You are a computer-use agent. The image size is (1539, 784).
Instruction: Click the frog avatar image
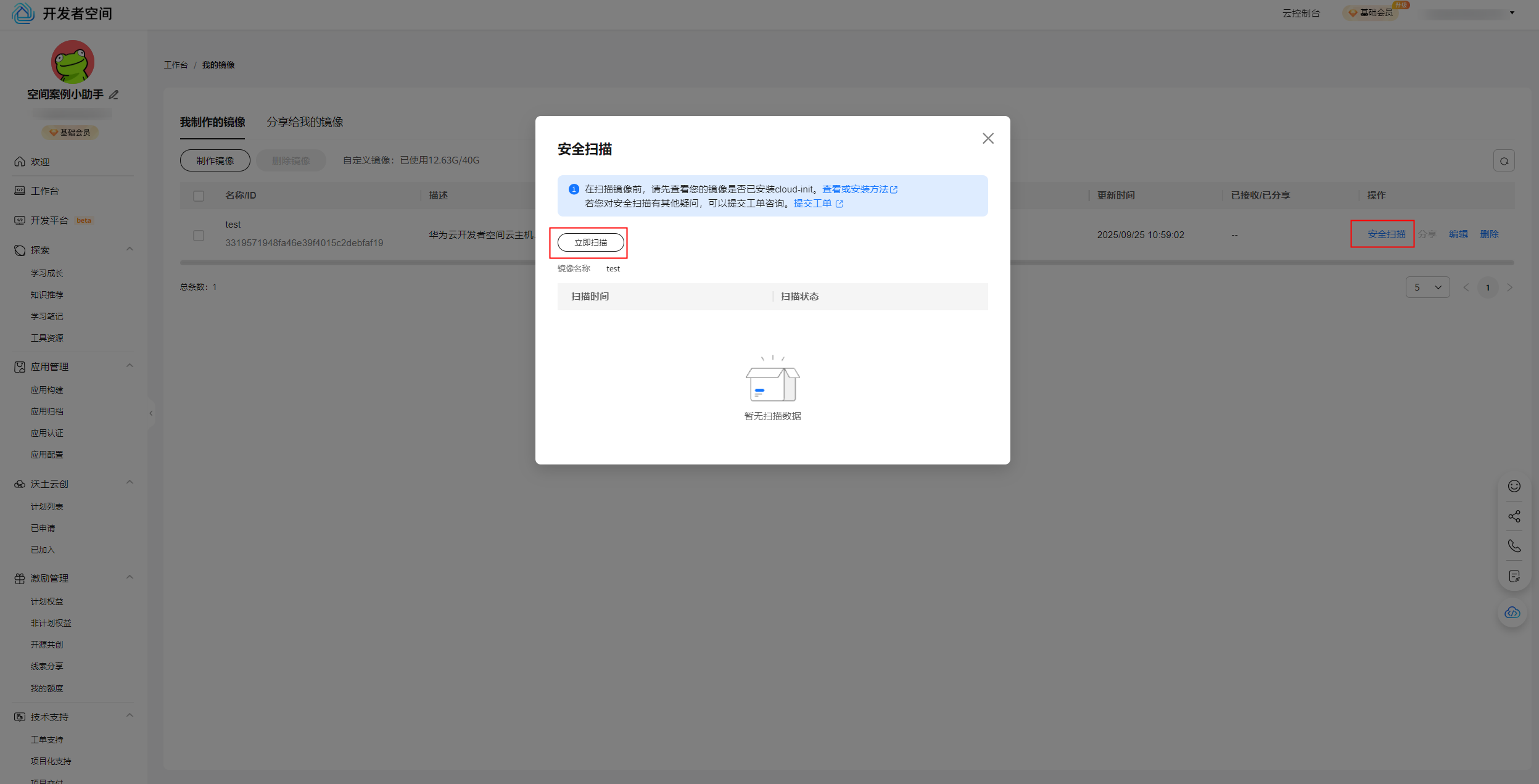tap(73, 62)
